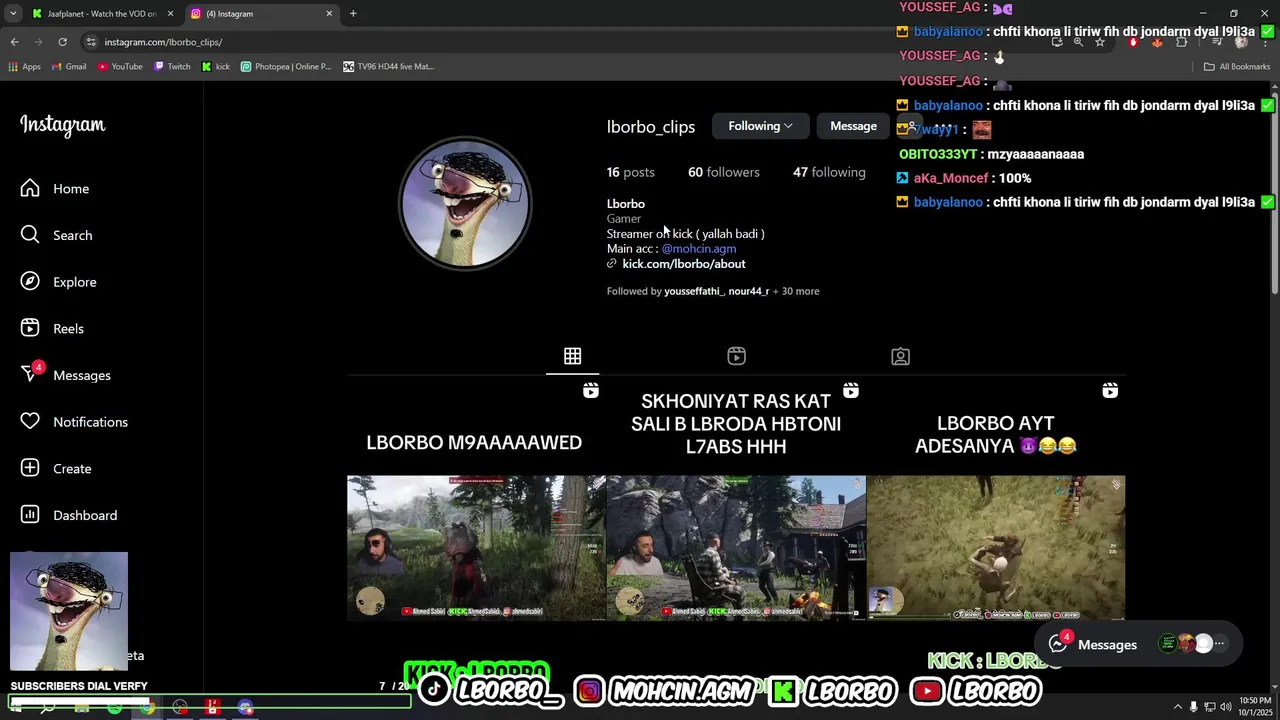Screen dimensions: 1280x720
Task: Open All Bookmarks folder
Action: (x=1237, y=67)
